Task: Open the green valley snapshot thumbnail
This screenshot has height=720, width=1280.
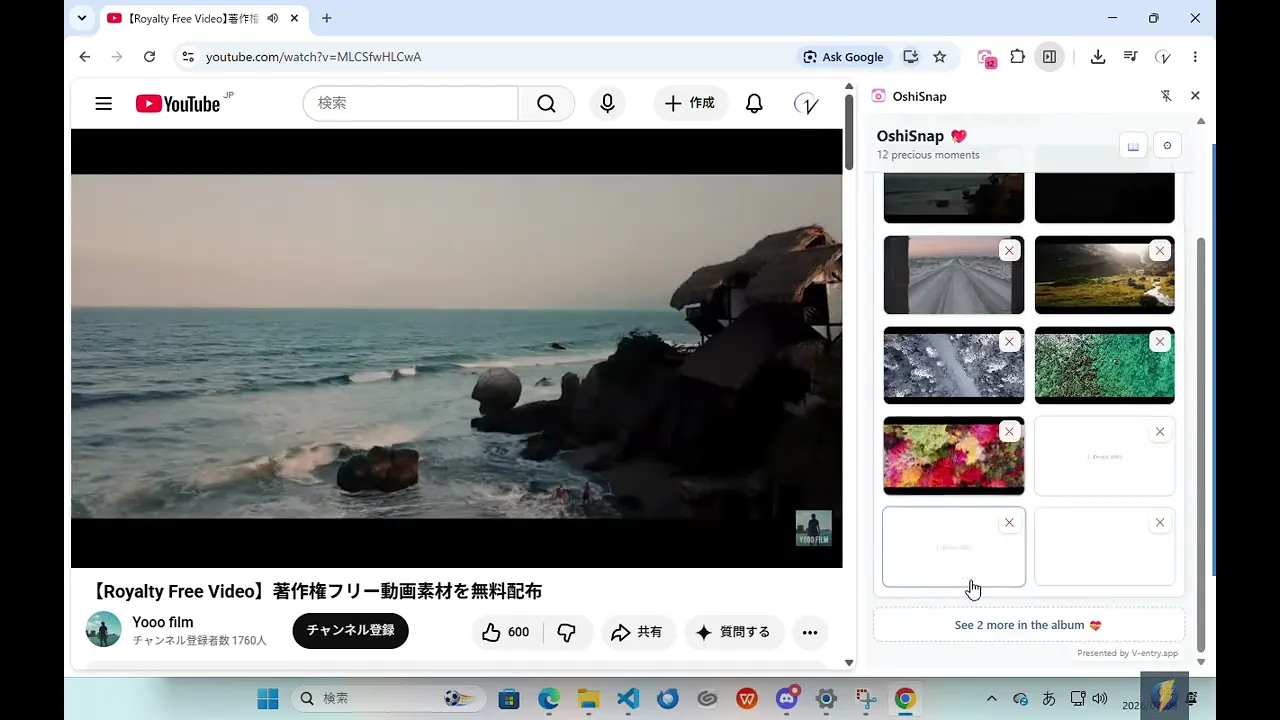Action: [1105, 275]
